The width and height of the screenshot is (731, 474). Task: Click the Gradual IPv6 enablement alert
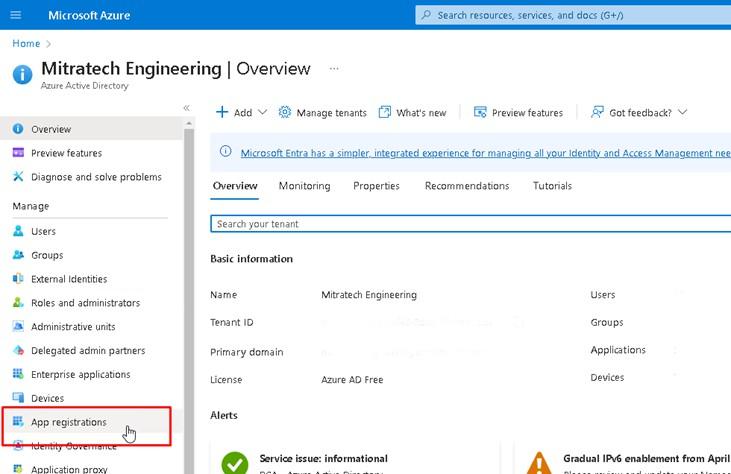[x=647, y=459]
